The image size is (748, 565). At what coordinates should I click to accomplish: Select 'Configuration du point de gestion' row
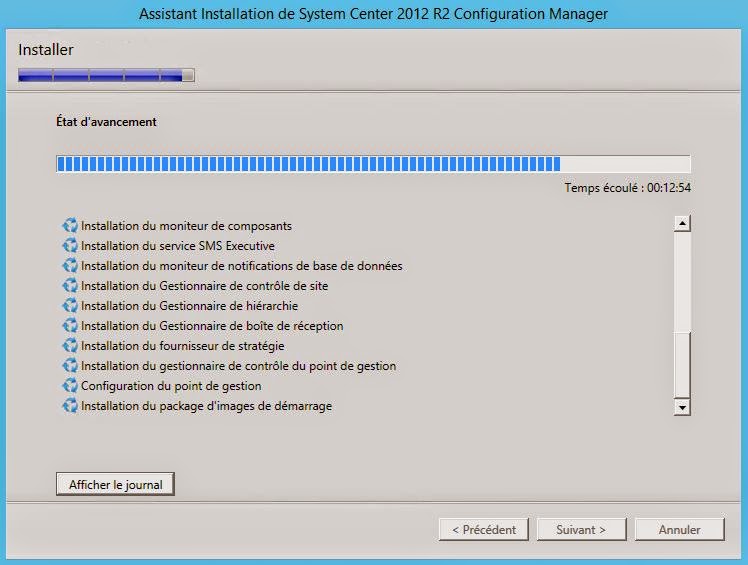(x=171, y=386)
